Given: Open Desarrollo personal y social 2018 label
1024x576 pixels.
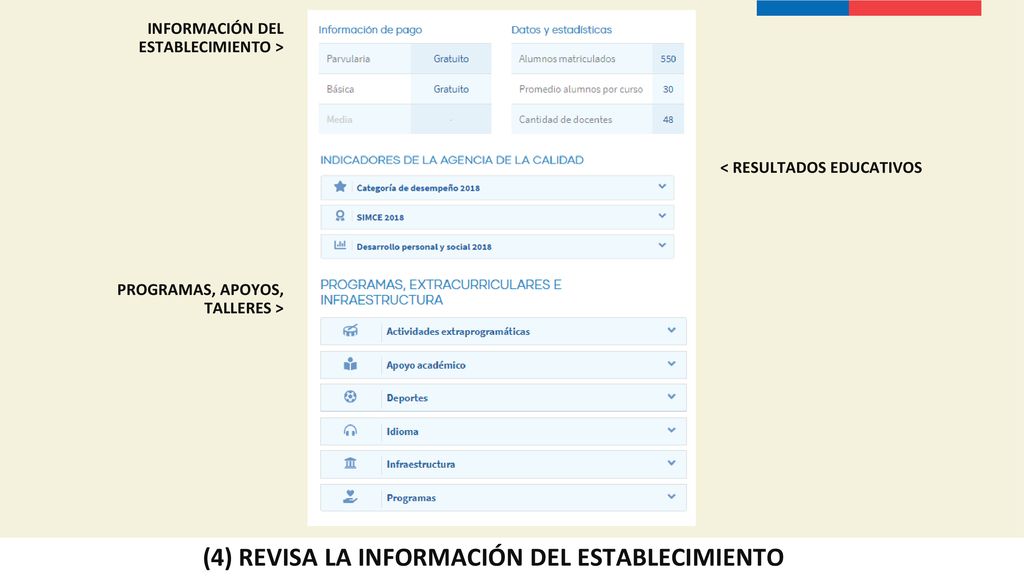Looking at the screenshot, I should tap(424, 247).
